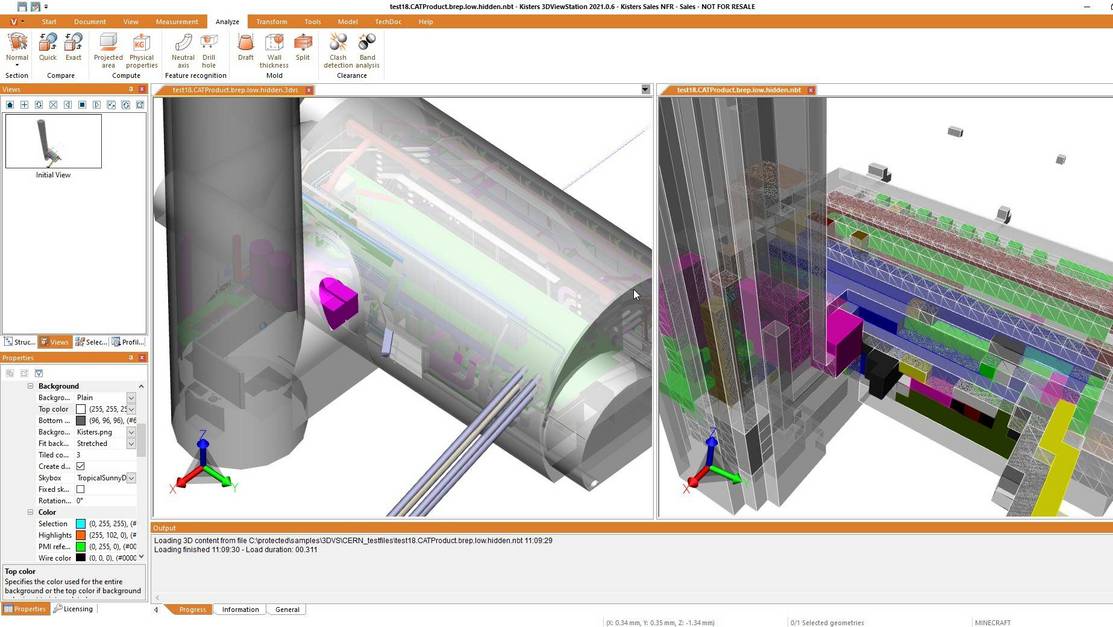Open the Fit background Stretched dropdown

coord(131,443)
